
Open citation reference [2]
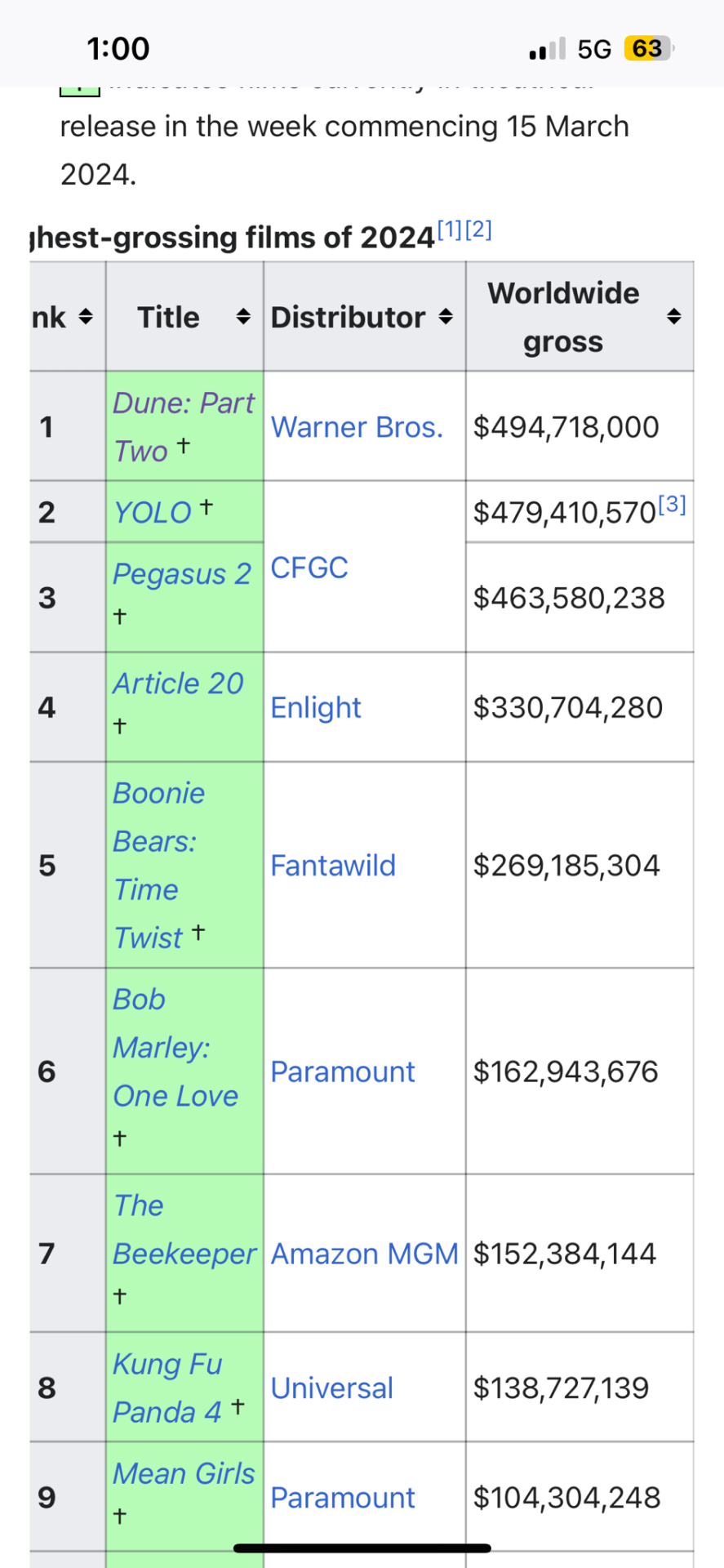pyautogui.click(x=479, y=230)
